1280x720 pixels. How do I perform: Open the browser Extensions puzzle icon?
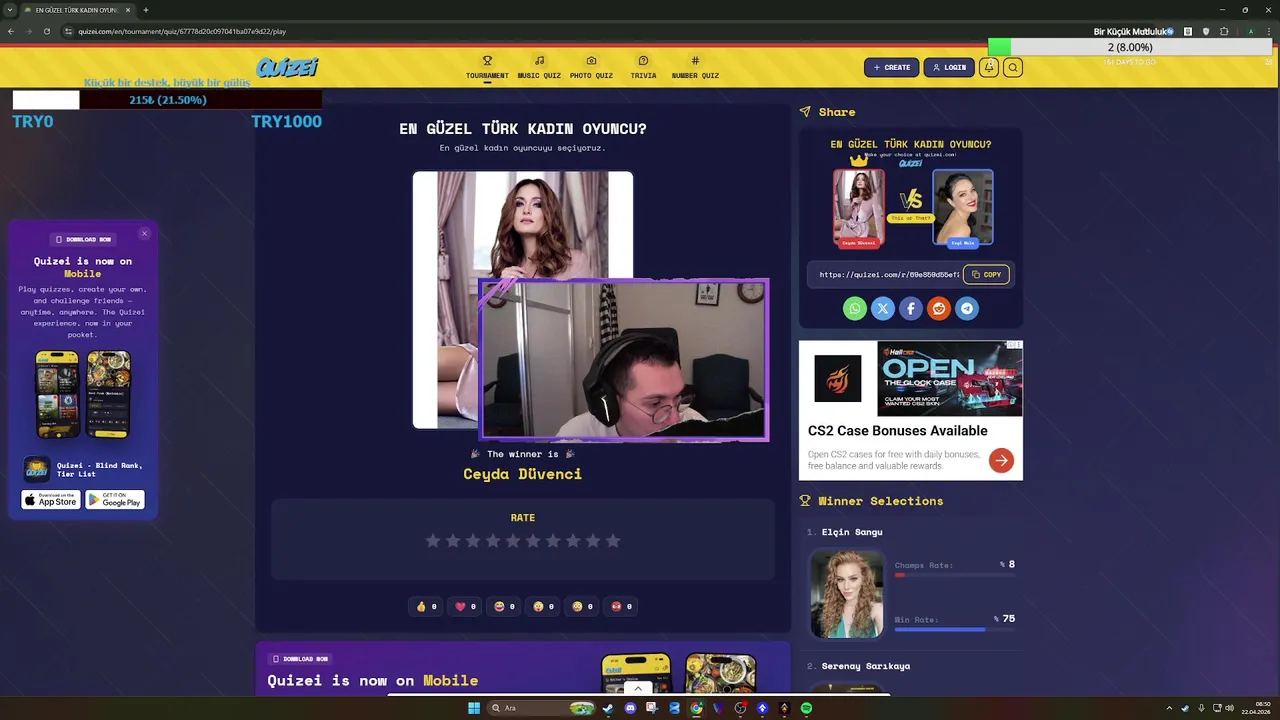(1223, 31)
